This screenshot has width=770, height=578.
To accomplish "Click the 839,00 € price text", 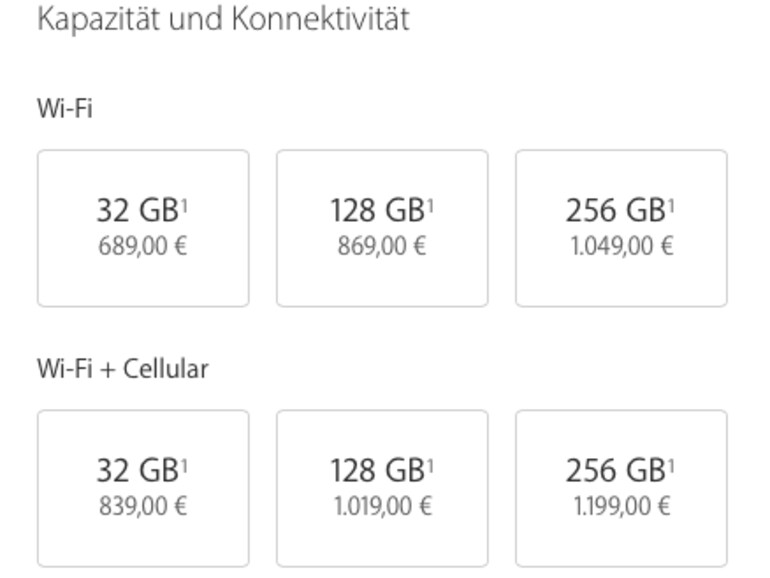I will point(142,507).
